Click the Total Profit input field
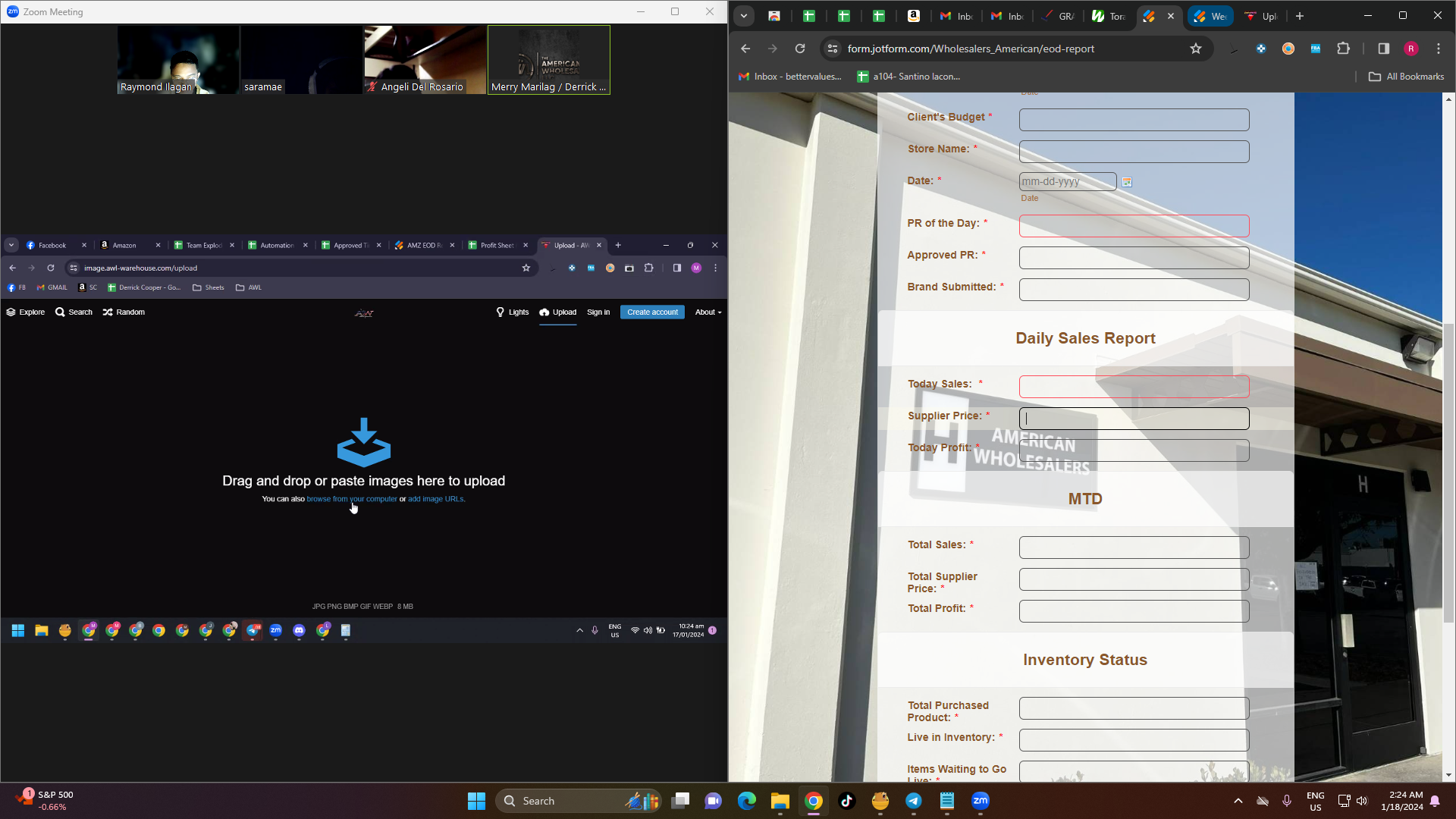The height and width of the screenshot is (819, 1456). (1134, 611)
